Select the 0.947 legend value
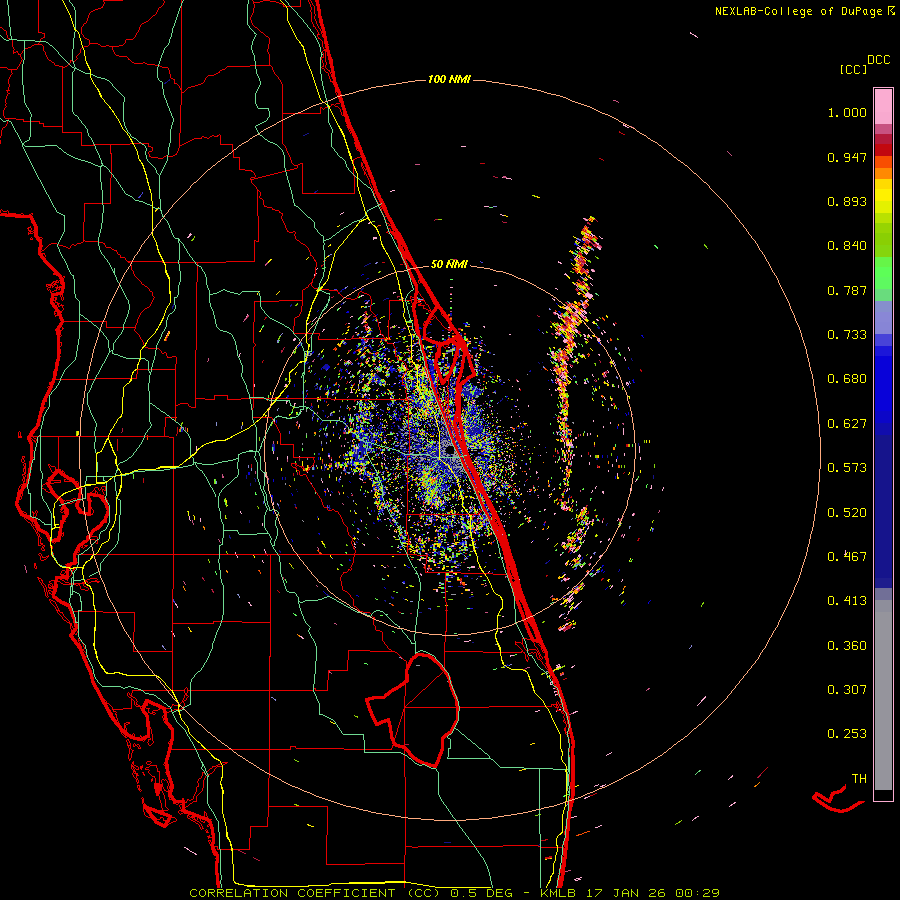The height and width of the screenshot is (900, 900). coord(847,157)
